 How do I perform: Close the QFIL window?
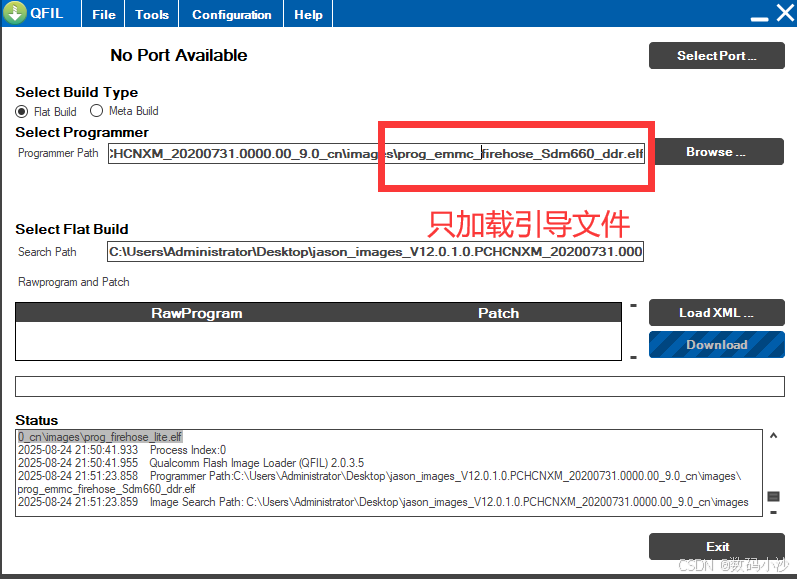[x=785, y=13]
